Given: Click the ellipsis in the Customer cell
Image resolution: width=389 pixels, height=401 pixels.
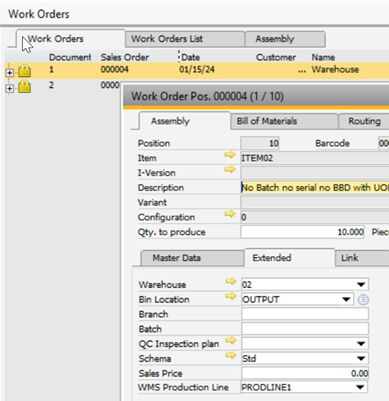Looking at the screenshot, I should [302, 71].
